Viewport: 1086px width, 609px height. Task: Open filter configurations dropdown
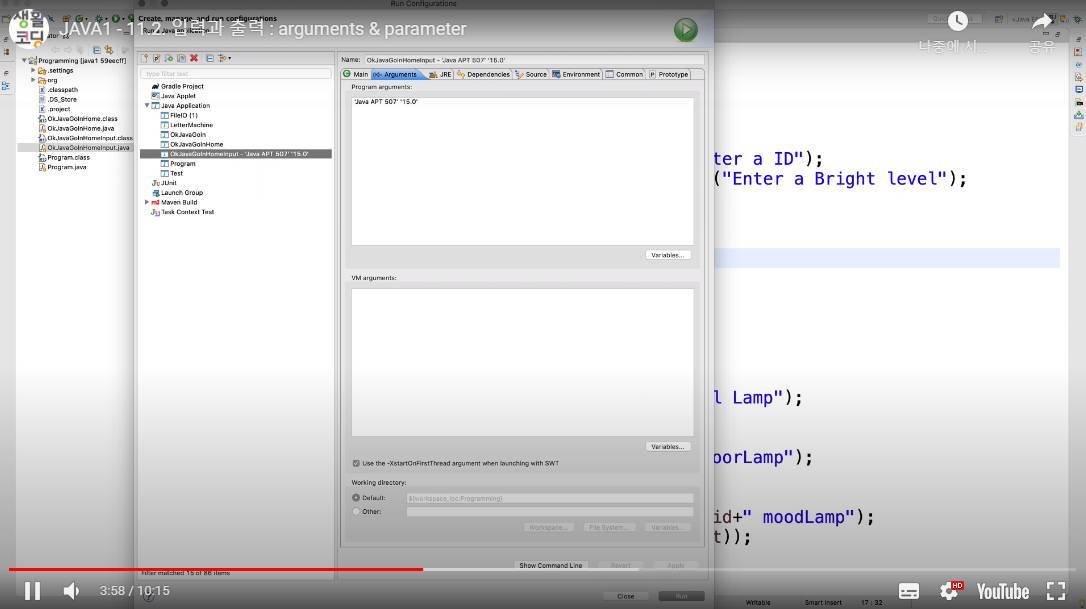coord(224,58)
